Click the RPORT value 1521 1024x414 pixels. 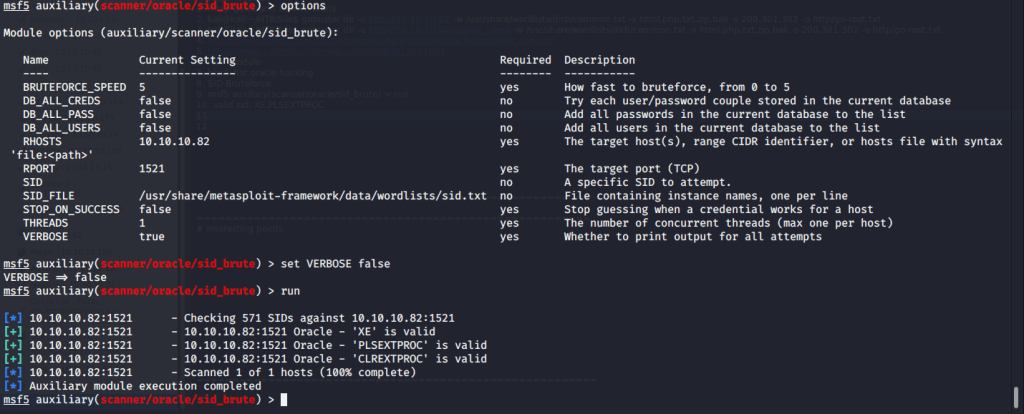click(151, 169)
